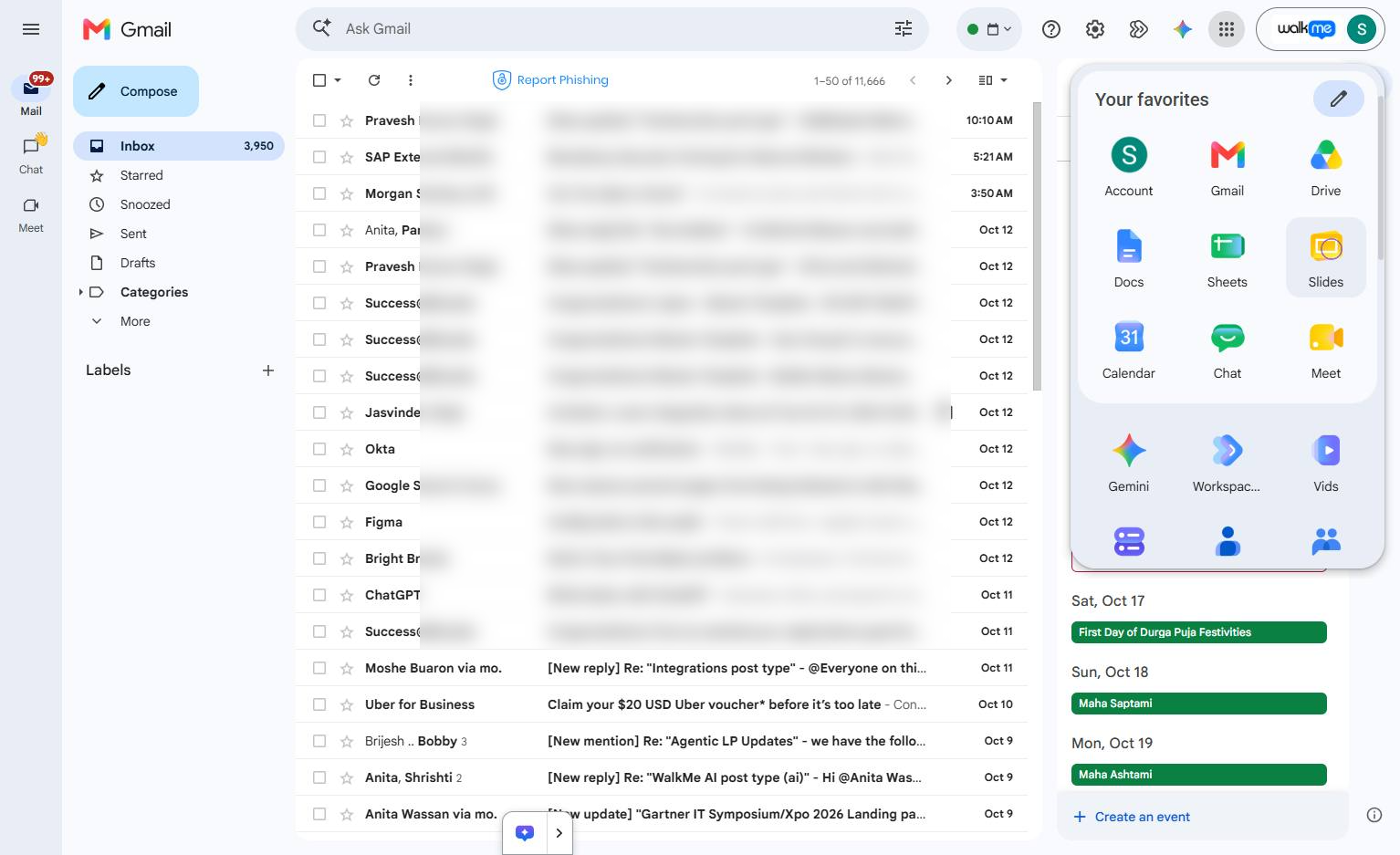Show search options in the search bar

903,29
